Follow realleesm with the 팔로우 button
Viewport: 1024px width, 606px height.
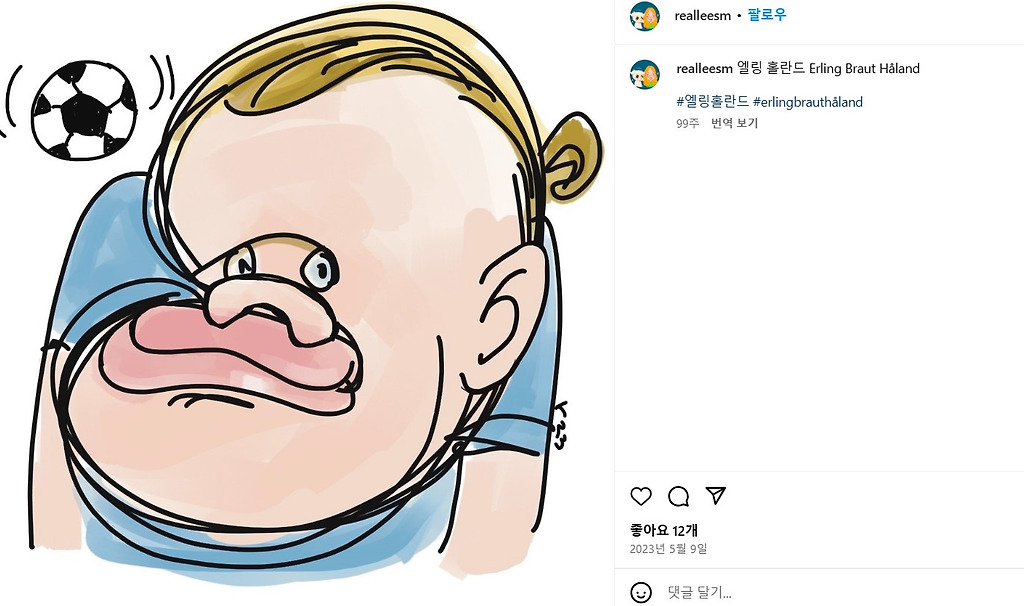click(767, 14)
